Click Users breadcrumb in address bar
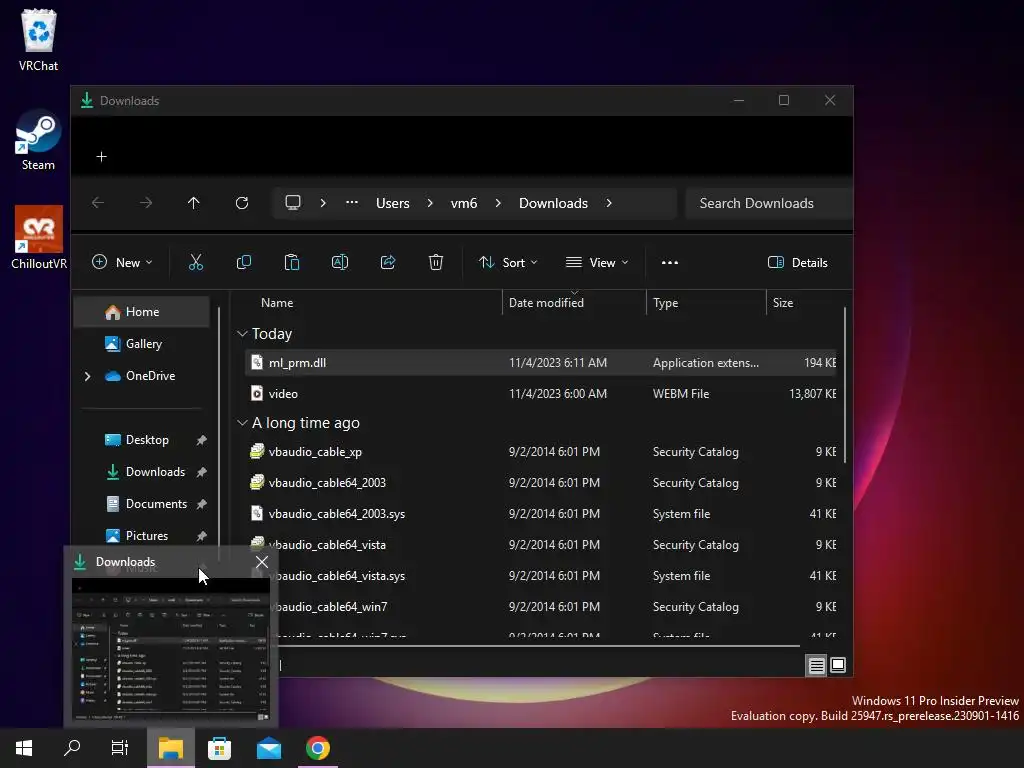The image size is (1024, 768). pos(392,203)
